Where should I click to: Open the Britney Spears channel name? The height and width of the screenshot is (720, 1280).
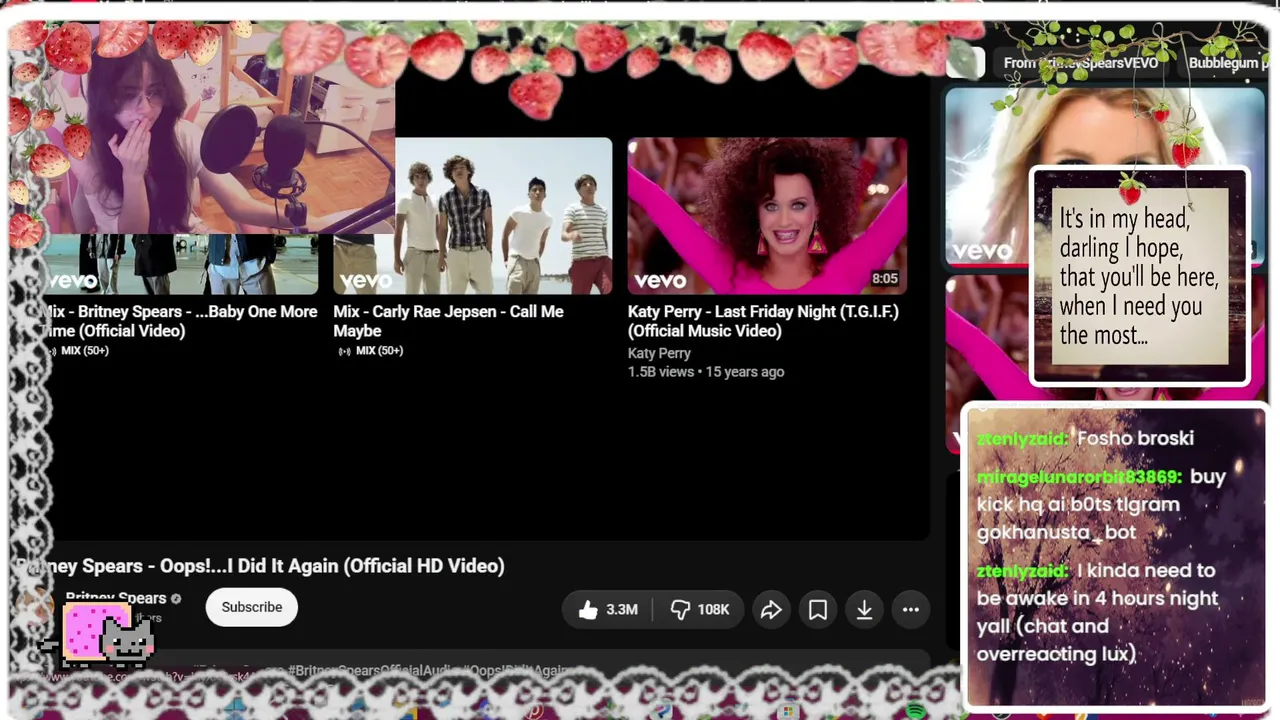point(115,598)
